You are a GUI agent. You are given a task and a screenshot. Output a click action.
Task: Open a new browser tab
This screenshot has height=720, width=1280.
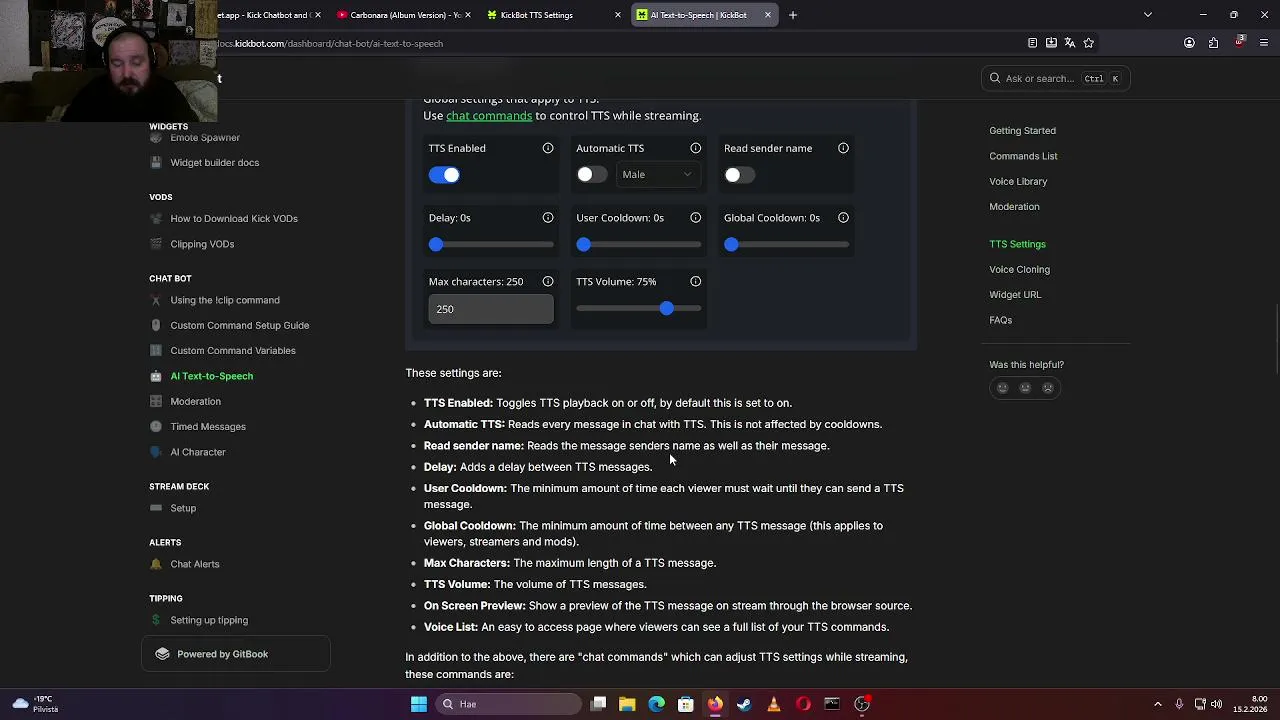tap(793, 15)
